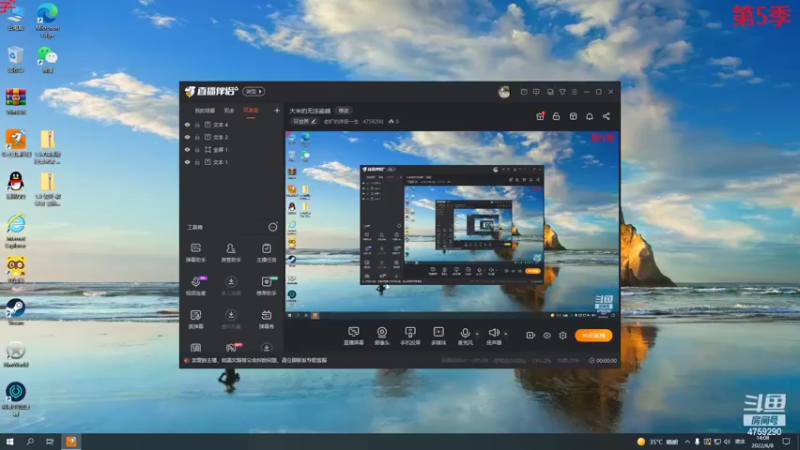Click the 直播屏幕 screen capture source button
The width and height of the screenshot is (800, 450).
tap(354, 336)
